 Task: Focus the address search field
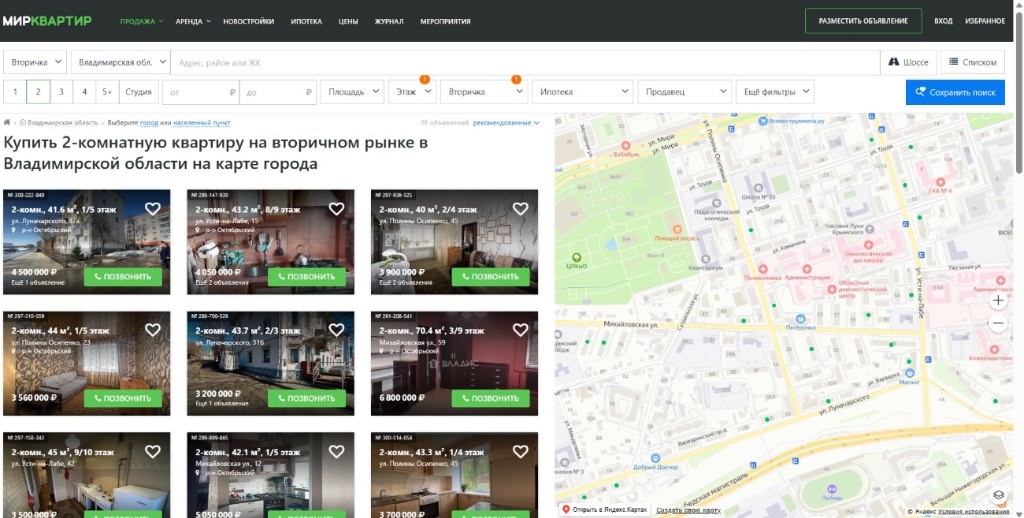click(x=525, y=62)
